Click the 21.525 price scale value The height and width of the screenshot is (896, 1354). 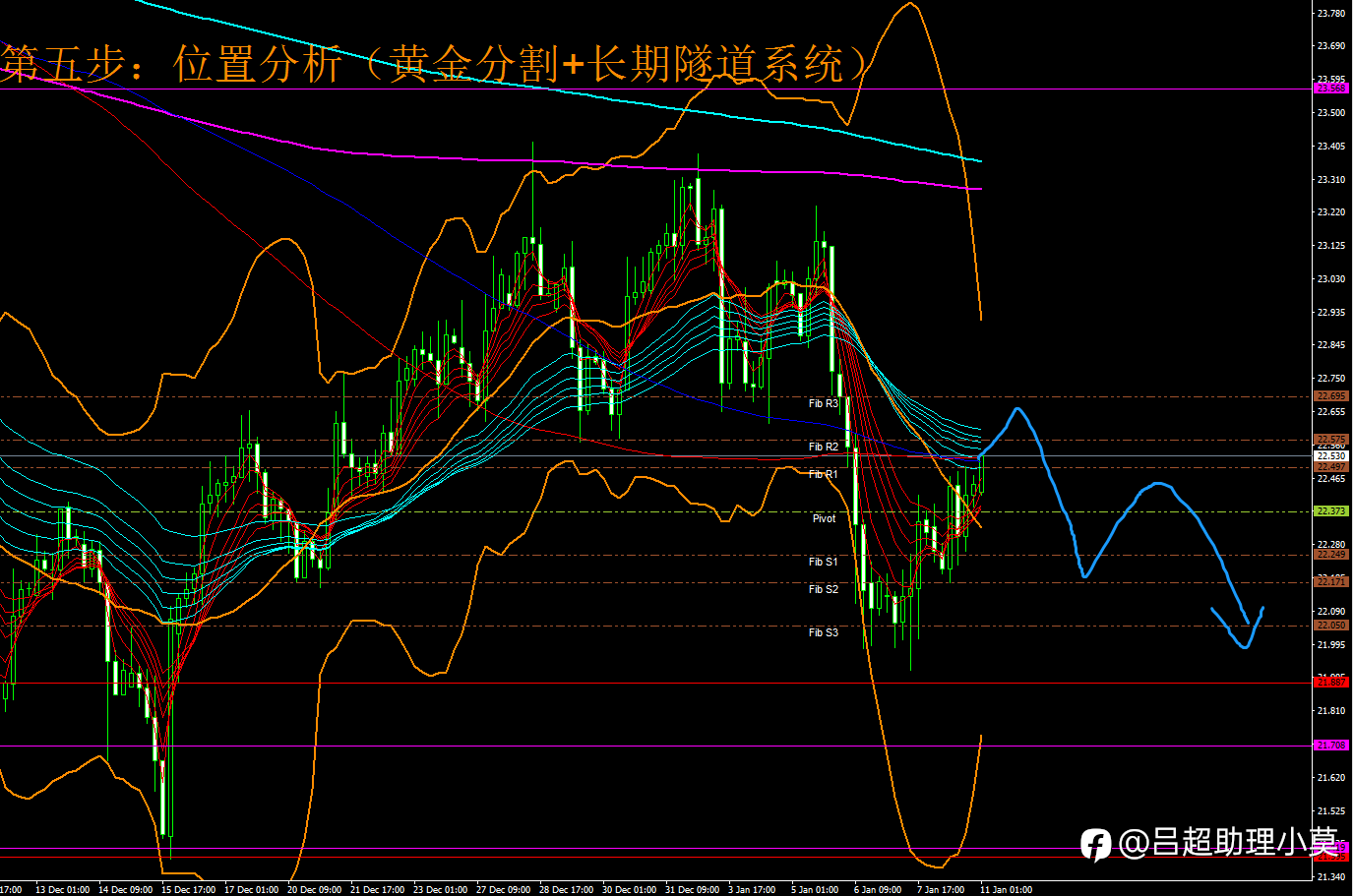(1331, 811)
